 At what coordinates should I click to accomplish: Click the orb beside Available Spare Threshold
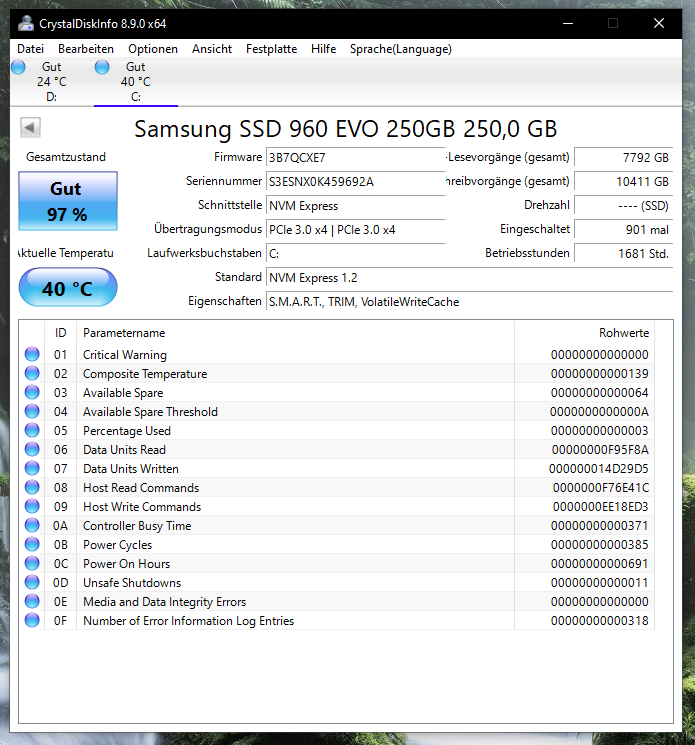[32, 411]
